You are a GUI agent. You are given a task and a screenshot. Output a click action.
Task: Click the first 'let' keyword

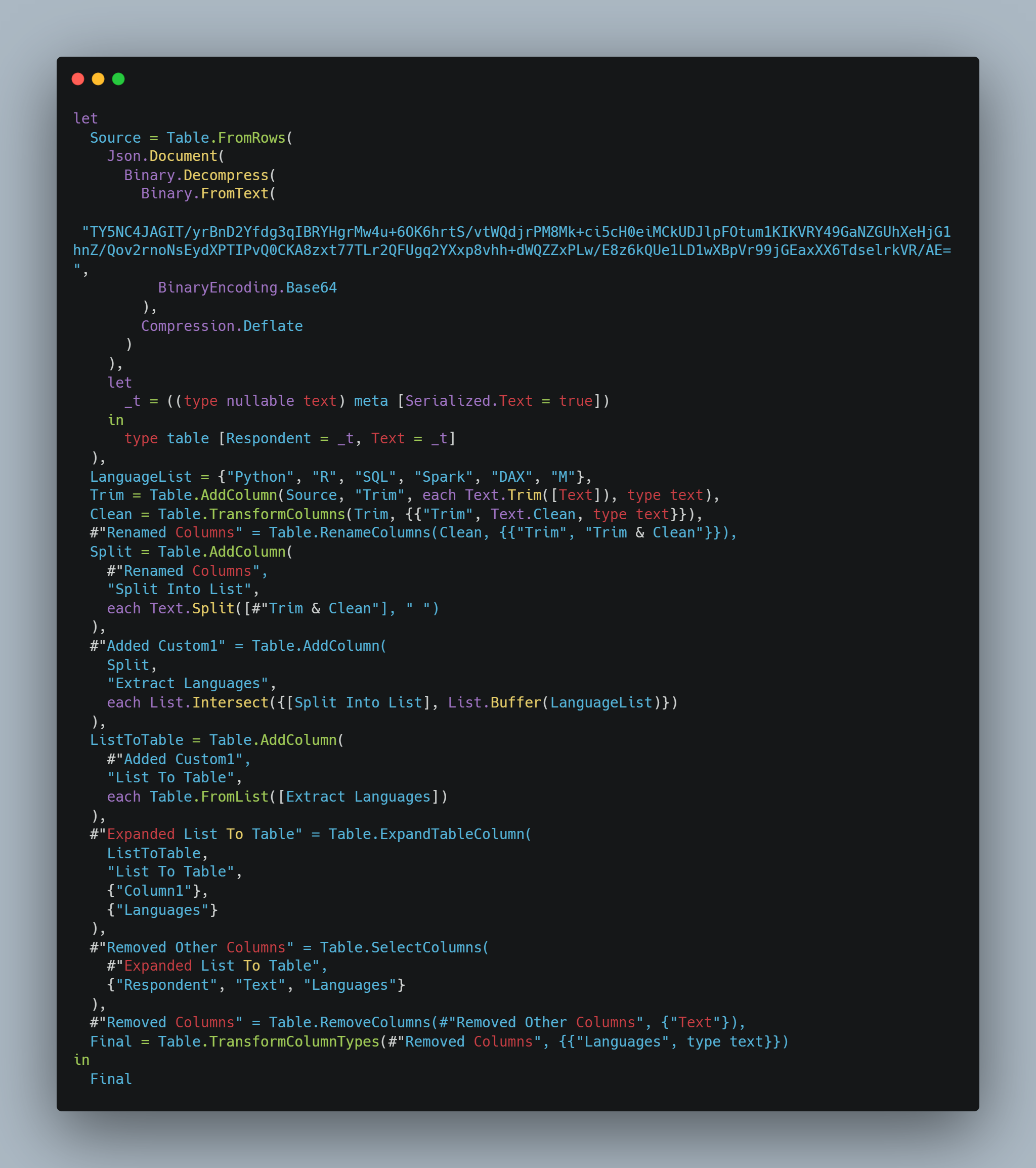85,118
